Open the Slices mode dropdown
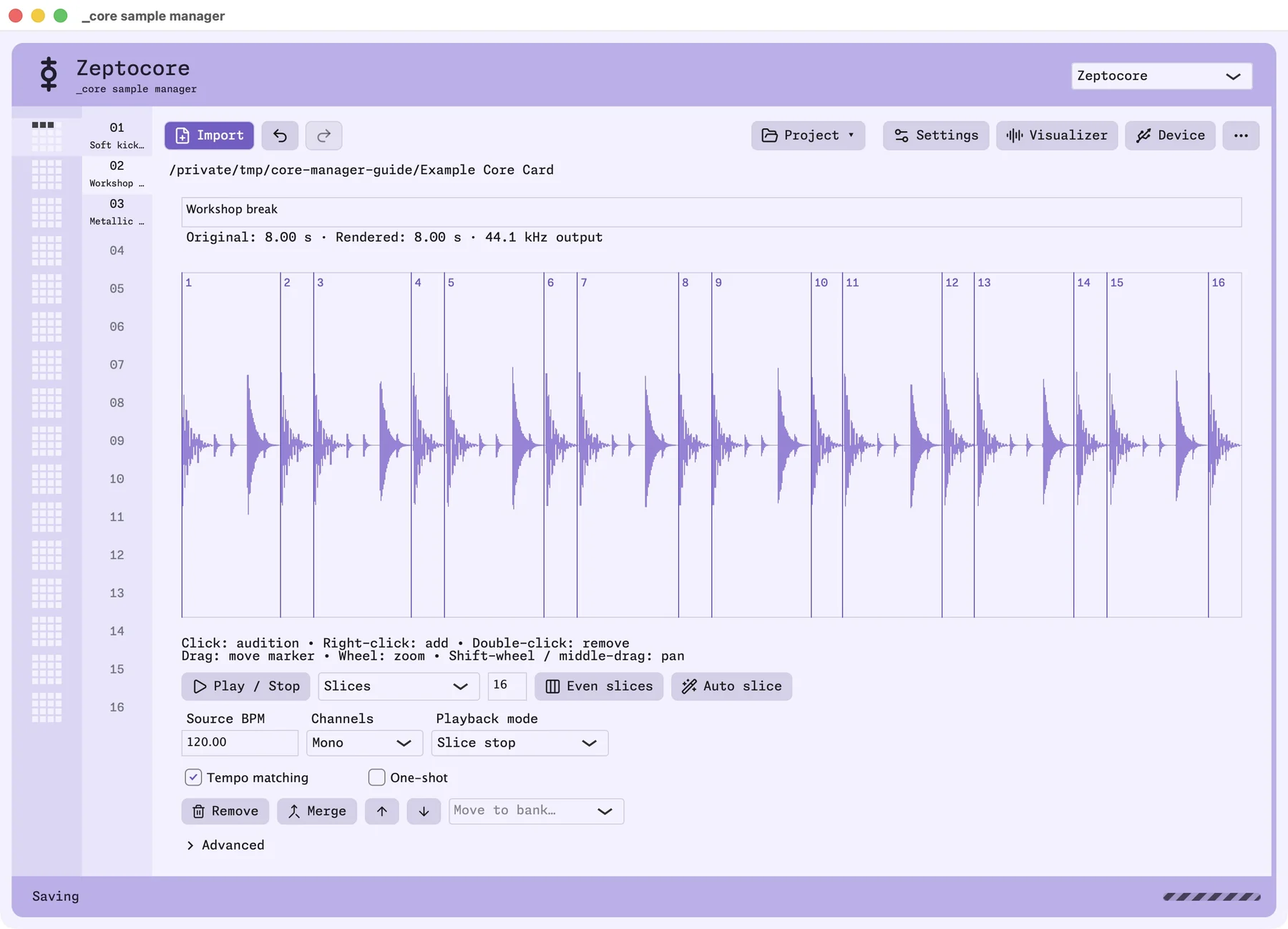 (x=398, y=686)
